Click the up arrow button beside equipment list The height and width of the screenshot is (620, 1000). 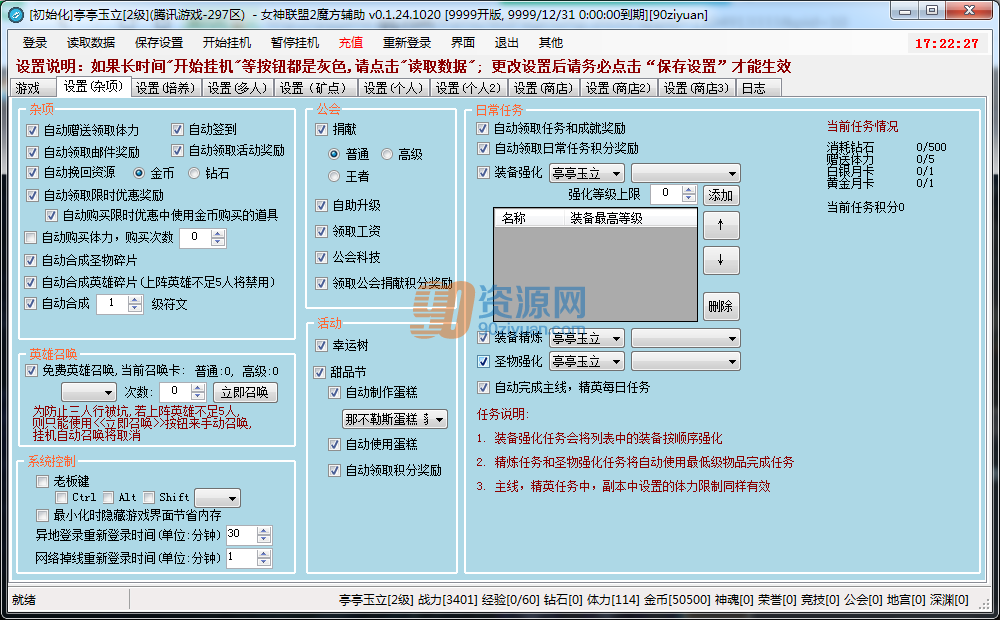point(721,225)
